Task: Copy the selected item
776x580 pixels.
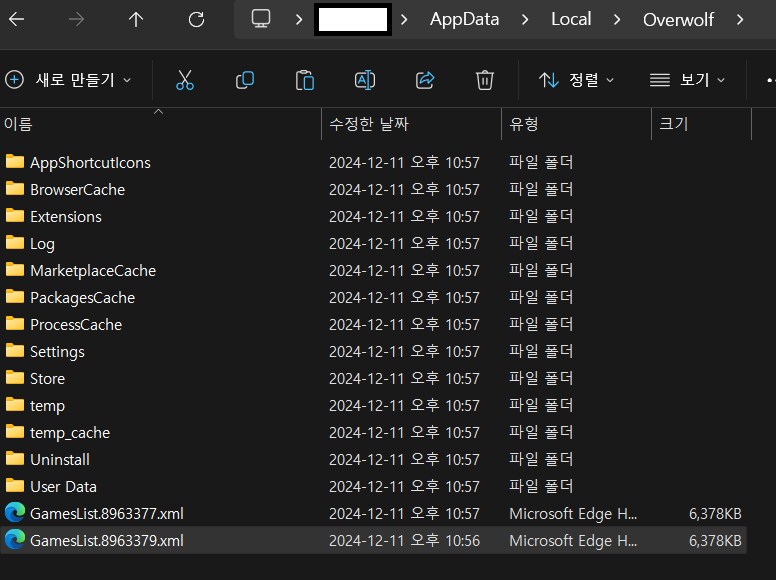Action: tap(245, 80)
